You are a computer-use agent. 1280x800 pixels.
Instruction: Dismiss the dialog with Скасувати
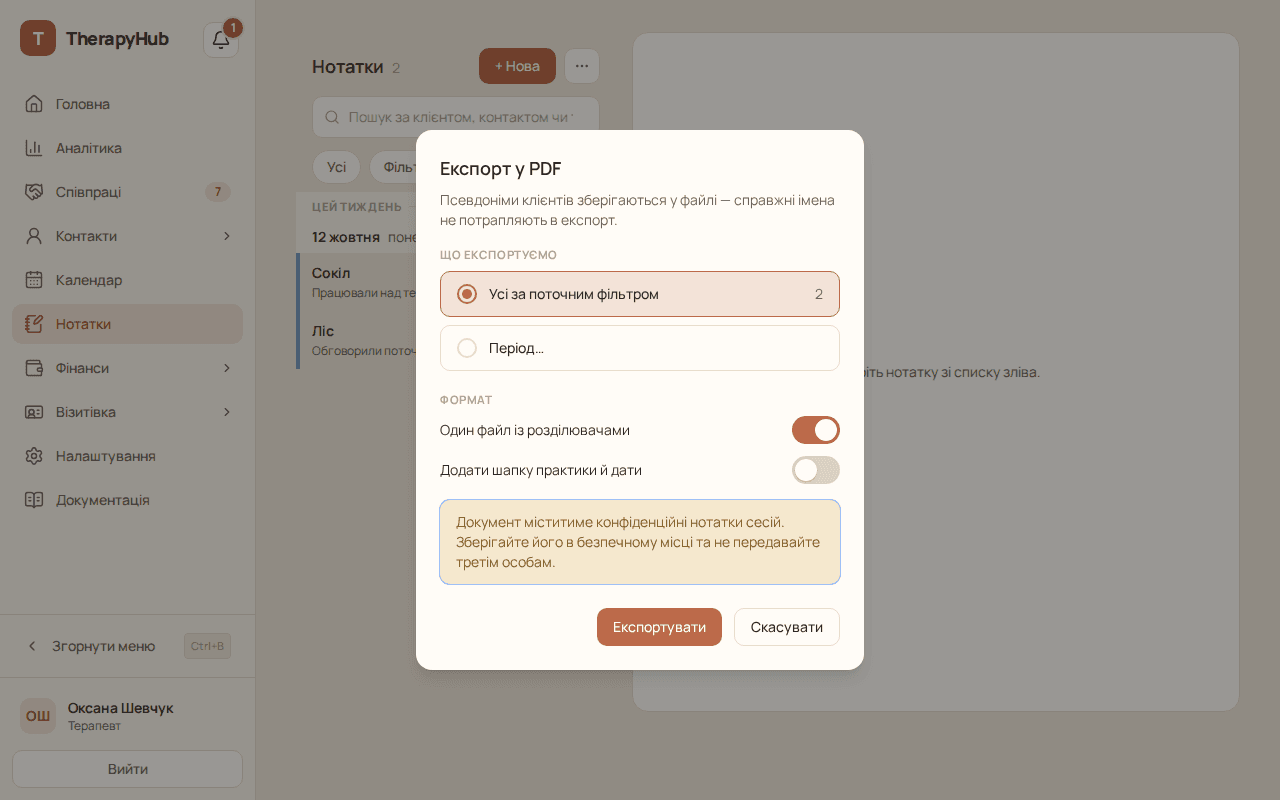click(787, 627)
